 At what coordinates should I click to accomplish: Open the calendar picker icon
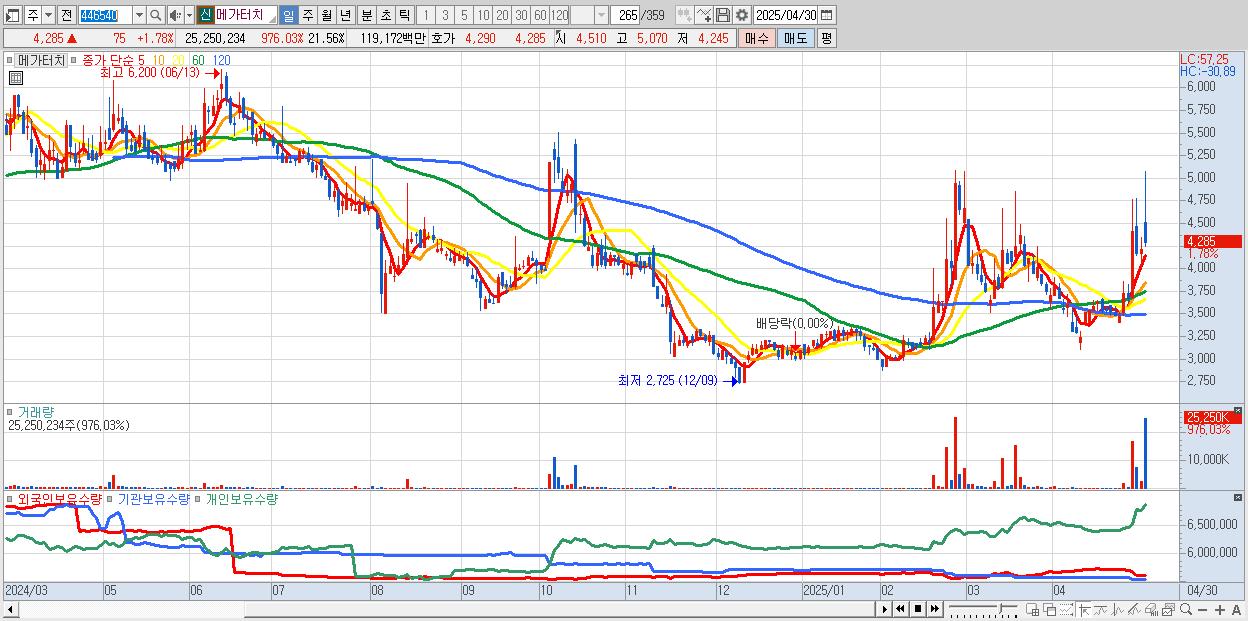827,15
